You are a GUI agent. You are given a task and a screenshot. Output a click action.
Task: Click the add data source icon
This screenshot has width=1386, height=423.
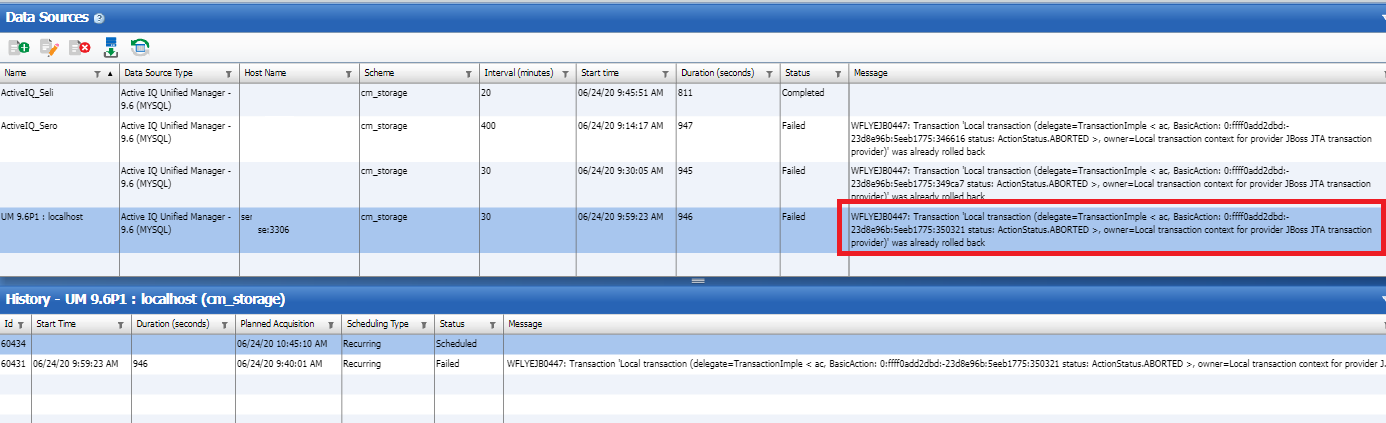click(x=19, y=47)
